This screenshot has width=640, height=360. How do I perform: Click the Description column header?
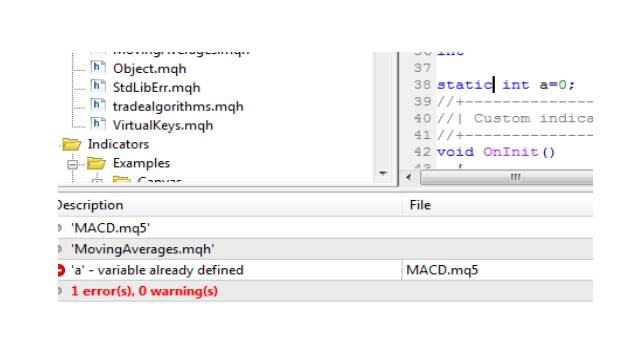[x=229, y=205]
